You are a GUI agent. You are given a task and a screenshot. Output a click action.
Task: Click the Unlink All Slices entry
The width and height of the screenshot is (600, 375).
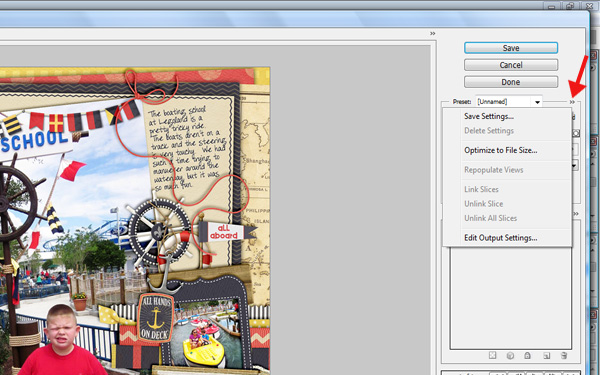click(490, 218)
